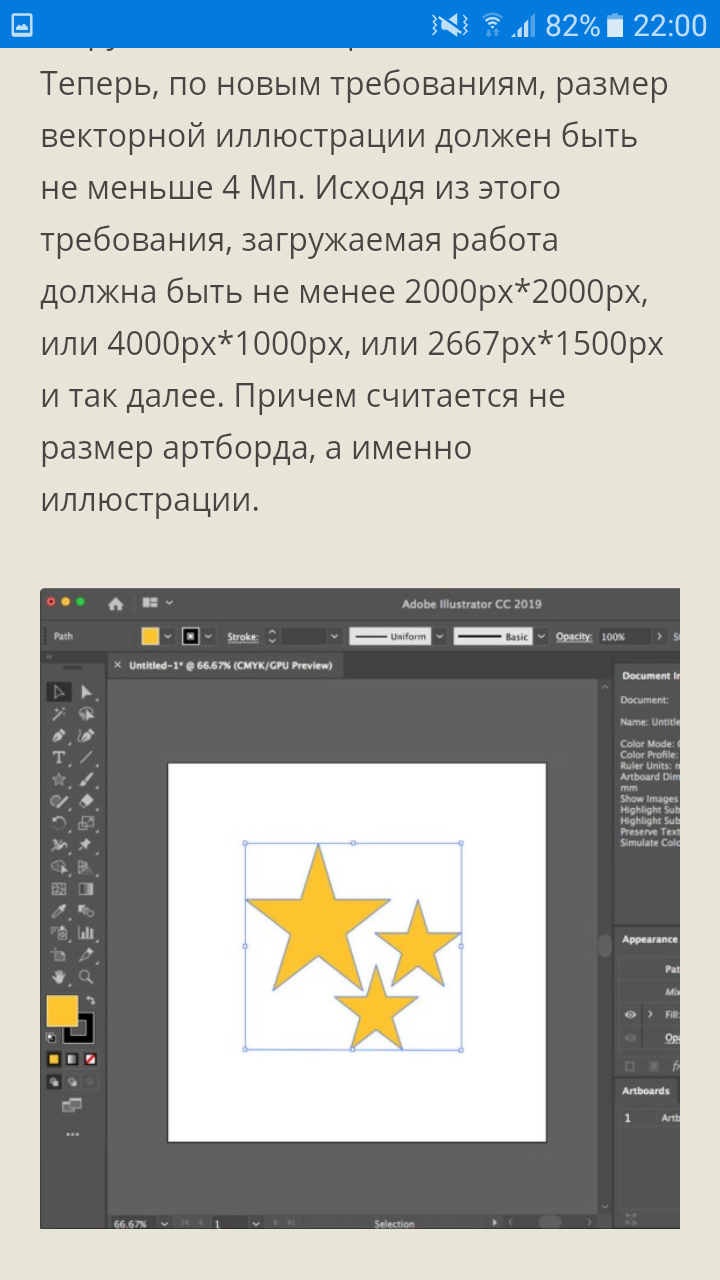This screenshot has width=720, height=1280.
Task: Pick the Magic Wand tool
Action: click(58, 714)
